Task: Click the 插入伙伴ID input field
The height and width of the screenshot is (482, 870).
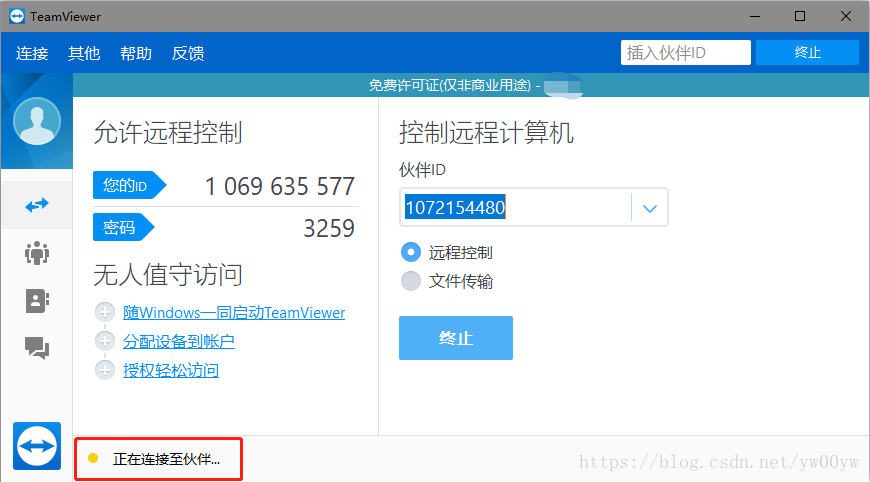Action: point(685,53)
